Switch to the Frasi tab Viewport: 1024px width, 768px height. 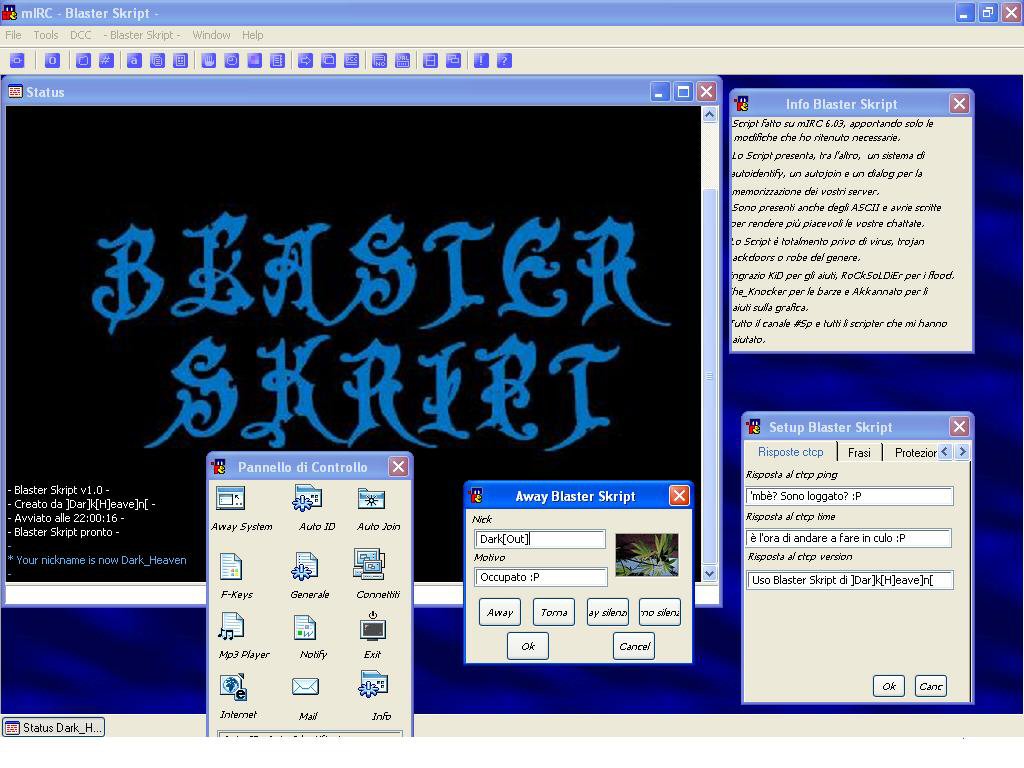point(859,453)
